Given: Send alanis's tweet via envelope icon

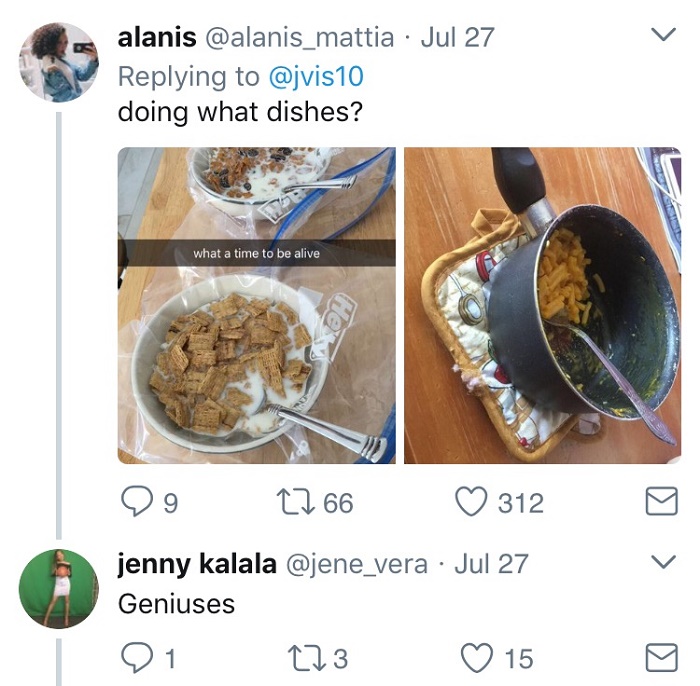Looking at the screenshot, I should [x=661, y=502].
